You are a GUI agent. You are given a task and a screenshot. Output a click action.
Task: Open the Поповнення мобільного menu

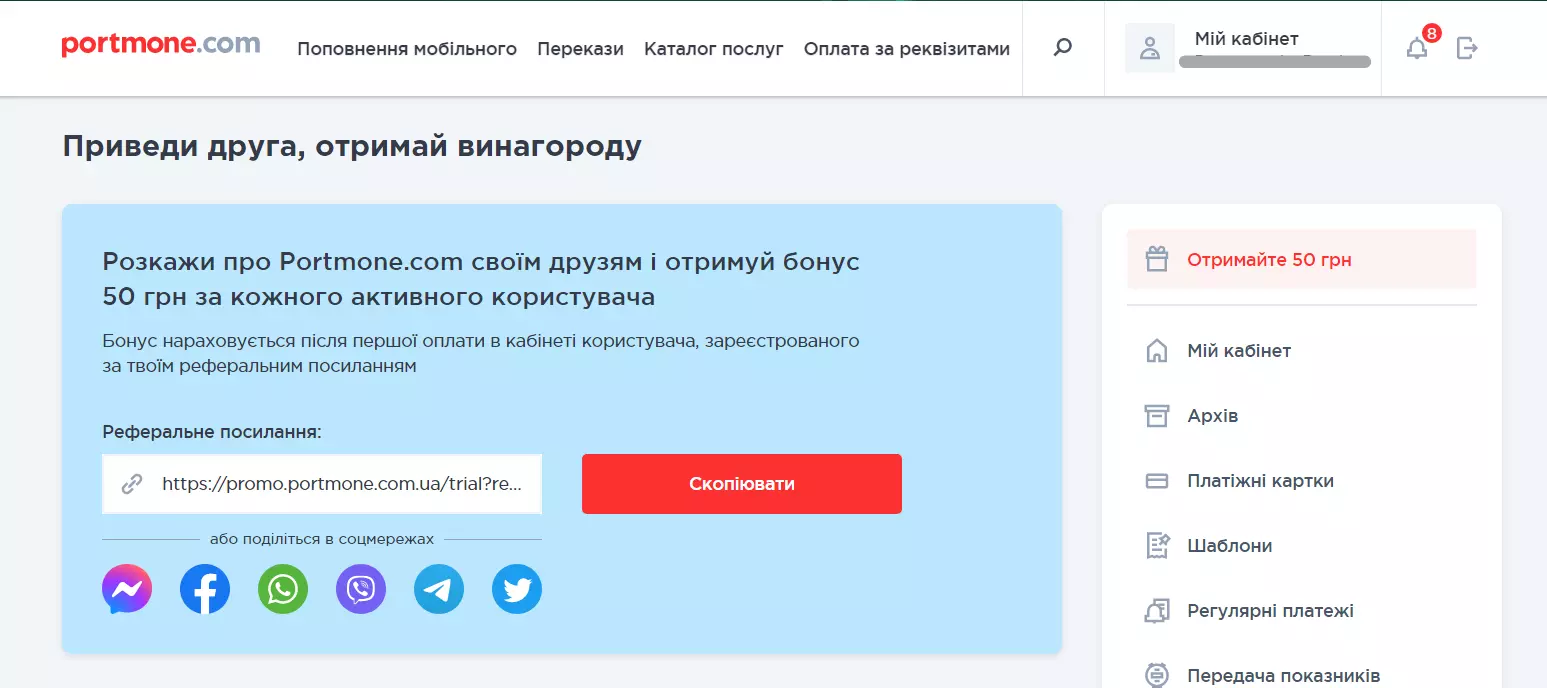(406, 47)
